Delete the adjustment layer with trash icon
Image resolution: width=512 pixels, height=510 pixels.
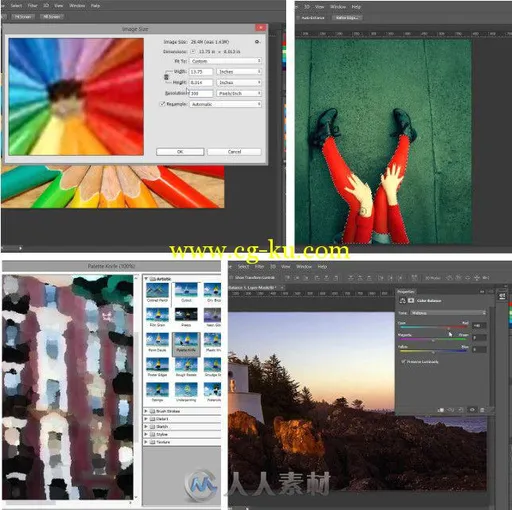point(482,410)
